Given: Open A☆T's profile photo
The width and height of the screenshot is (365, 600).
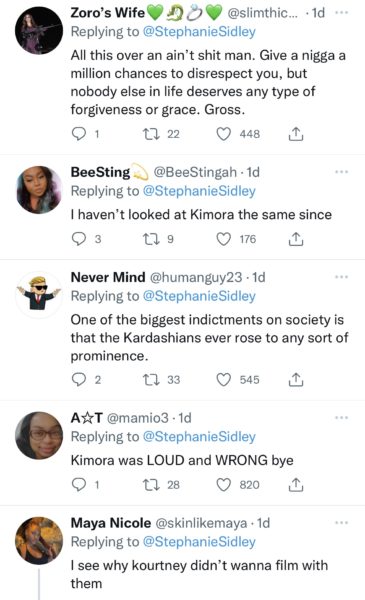Looking at the screenshot, I should tap(39, 435).
